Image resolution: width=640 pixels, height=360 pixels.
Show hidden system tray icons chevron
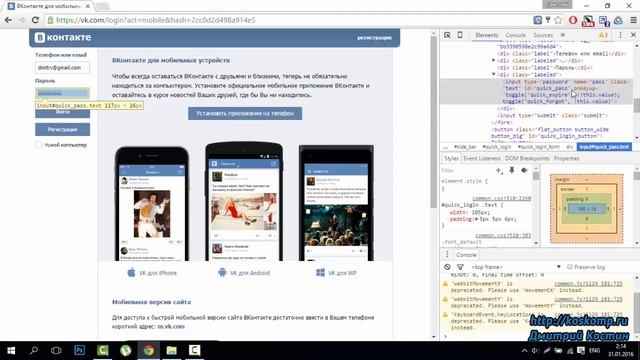point(524,350)
